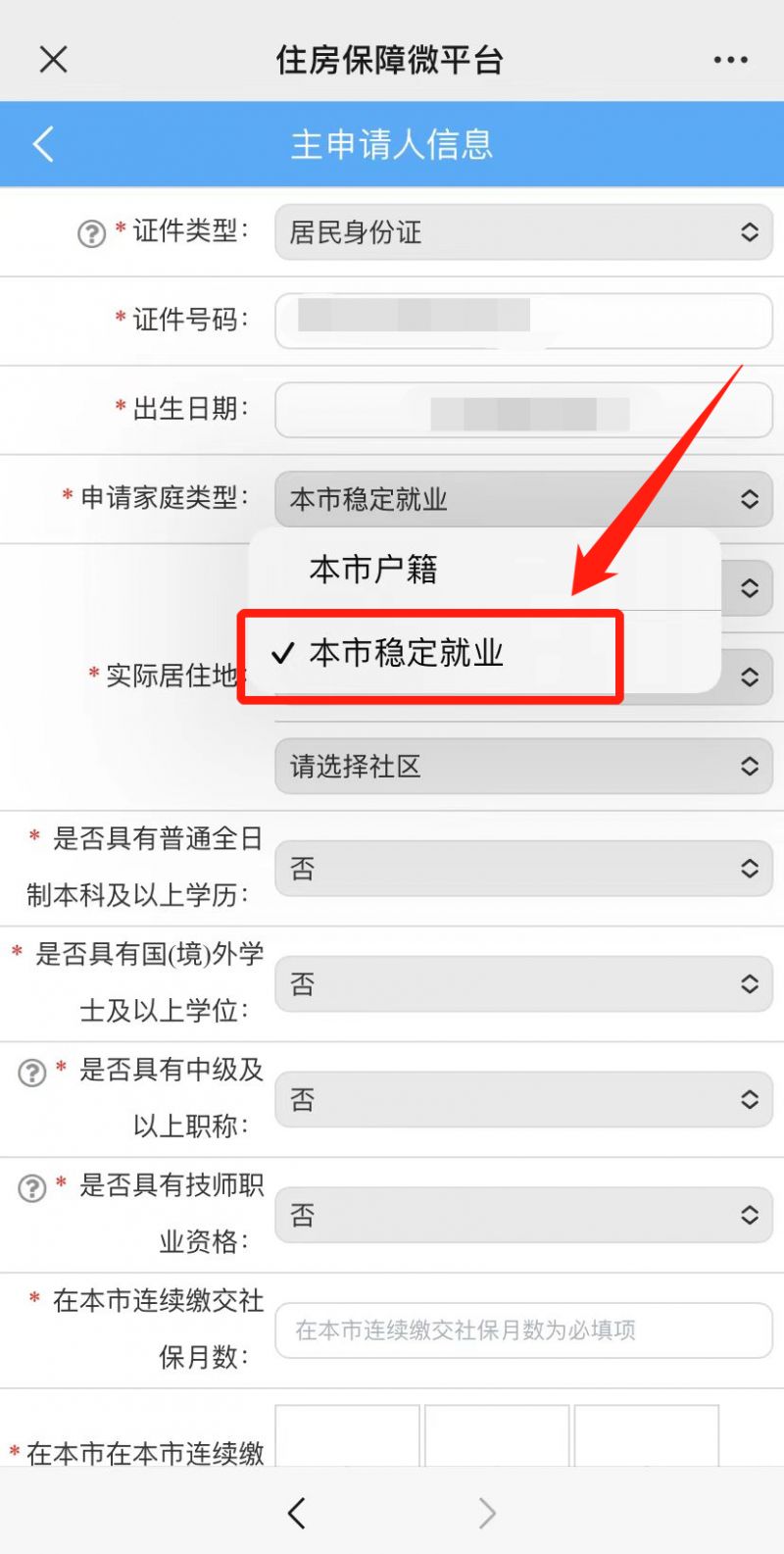Tap help icon beside 证件类型
Viewport: 784px width, 1554px height.
91,233
